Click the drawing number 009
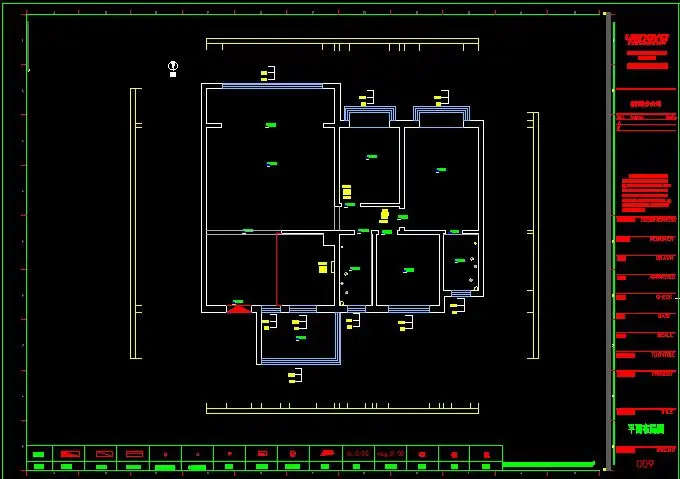680x479 pixels. [x=646, y=463]
